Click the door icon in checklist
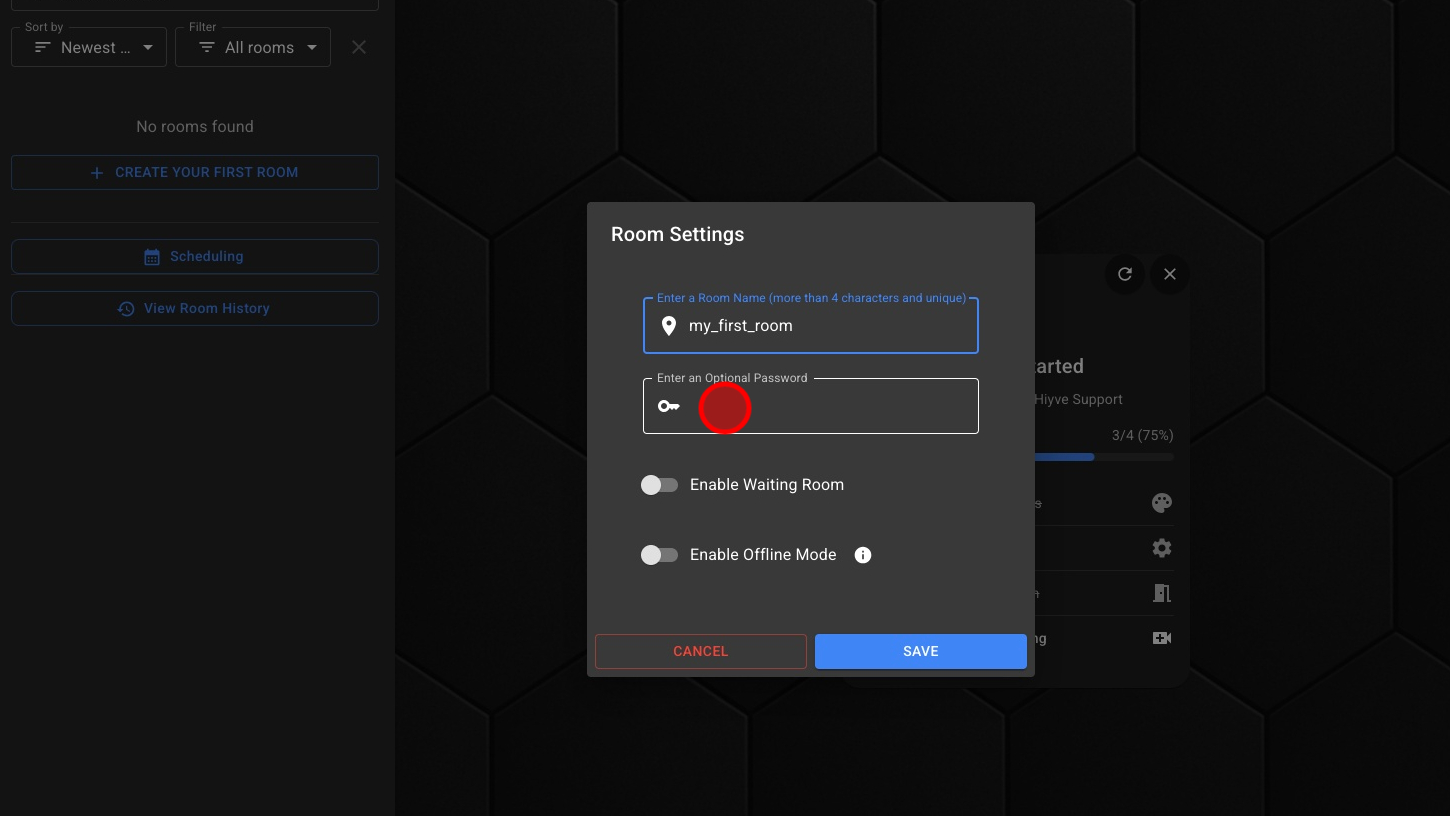The image size is (1450, 816). [x=1161, y=593]
